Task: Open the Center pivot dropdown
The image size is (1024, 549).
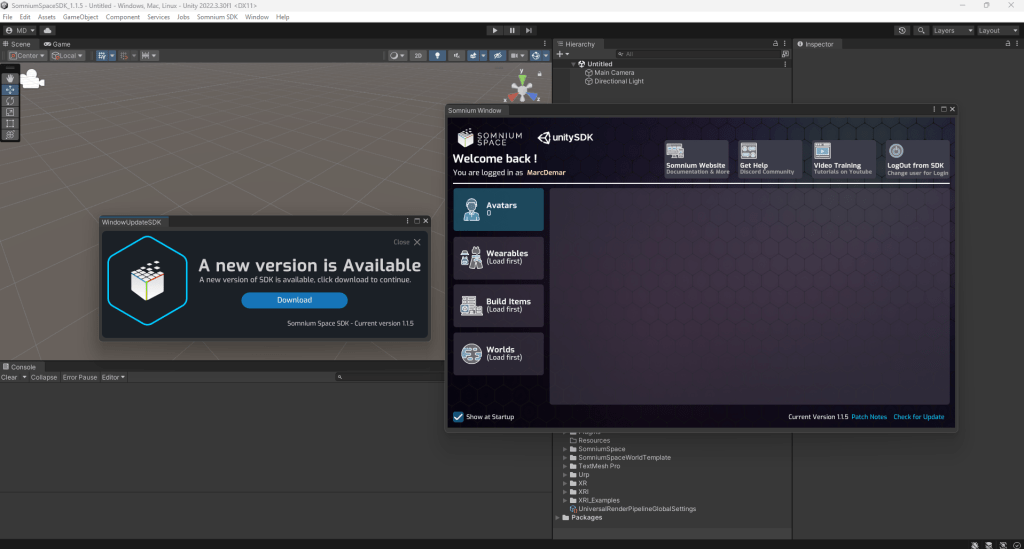Action: pos(26,56)
